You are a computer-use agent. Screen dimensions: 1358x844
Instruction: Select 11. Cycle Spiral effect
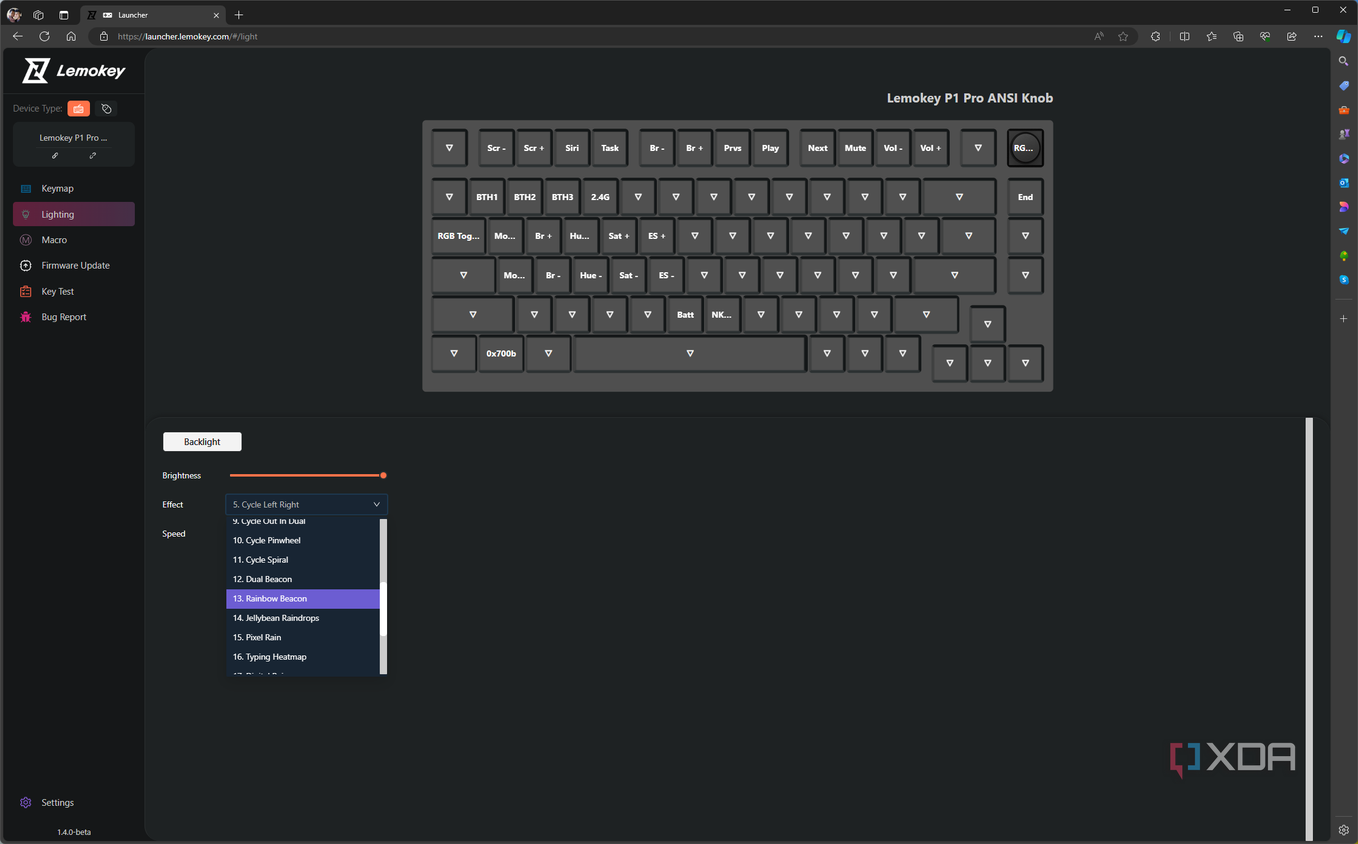coord(303,560)
